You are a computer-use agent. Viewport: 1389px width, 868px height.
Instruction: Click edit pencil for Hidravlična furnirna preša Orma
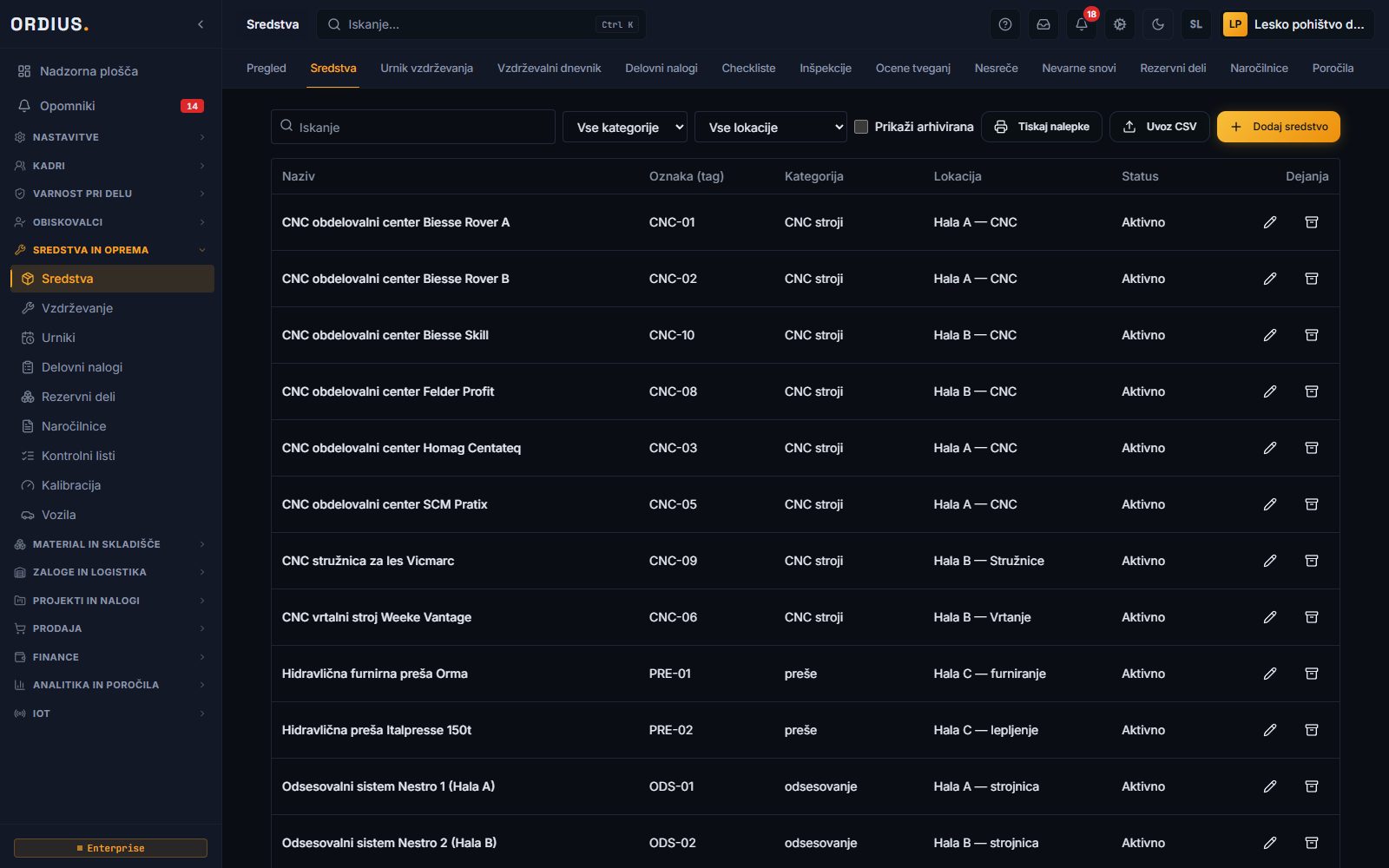pos(1270,674)
